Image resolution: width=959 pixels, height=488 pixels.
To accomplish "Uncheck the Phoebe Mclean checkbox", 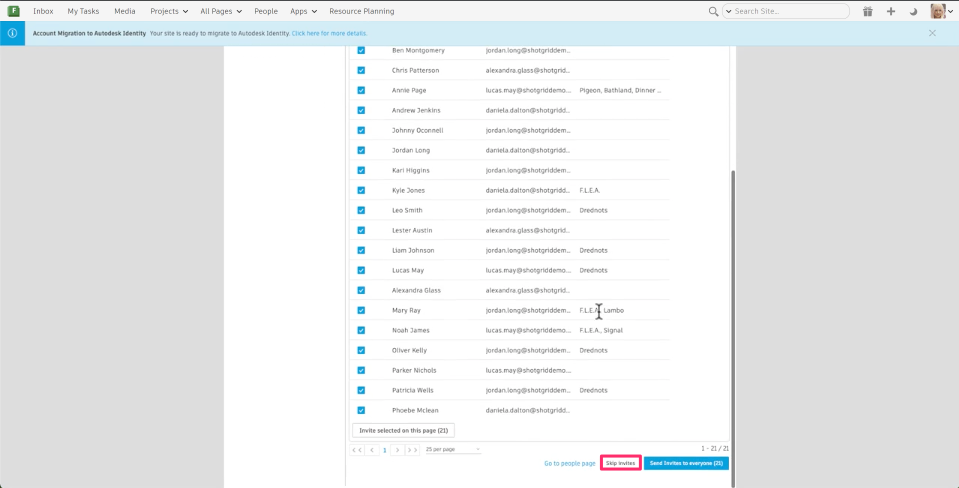I will [x=361, y=410].
